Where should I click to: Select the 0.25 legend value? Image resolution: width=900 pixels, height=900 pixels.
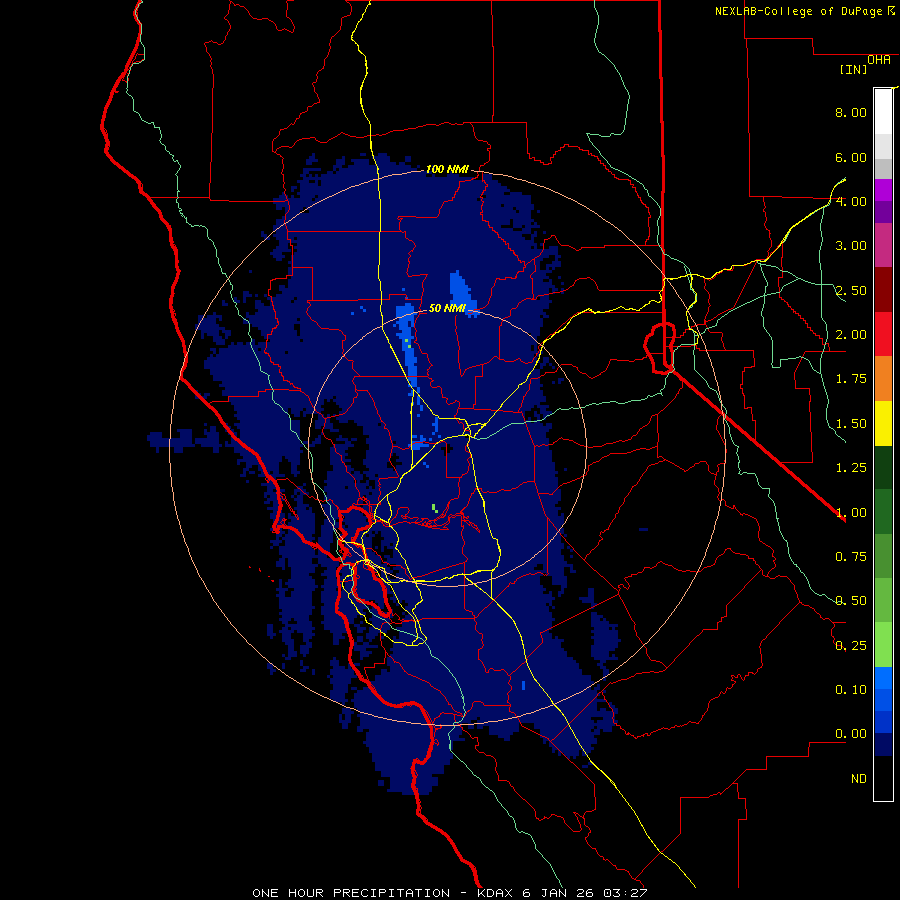851,646
